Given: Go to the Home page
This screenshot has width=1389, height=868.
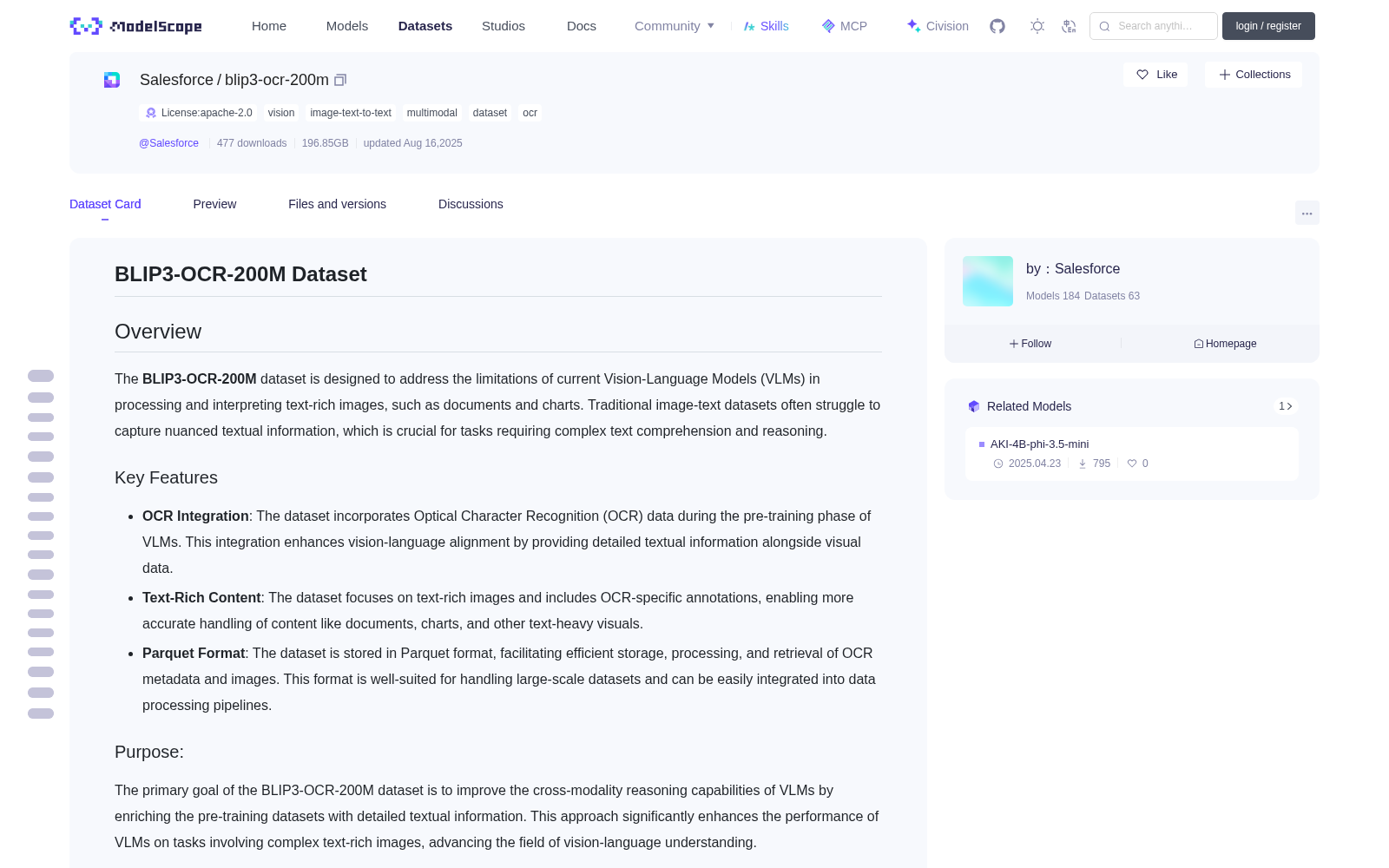Looking at the screenshot, I should [x=269, y=26].
